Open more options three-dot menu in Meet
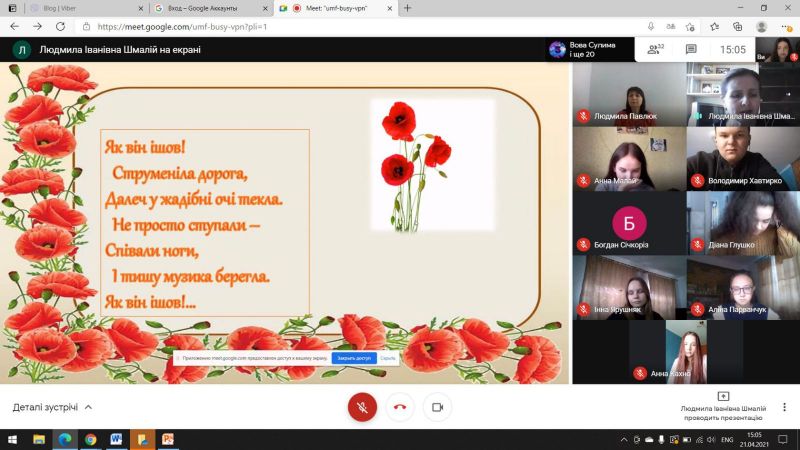The image size is (800, 450). 784,407
